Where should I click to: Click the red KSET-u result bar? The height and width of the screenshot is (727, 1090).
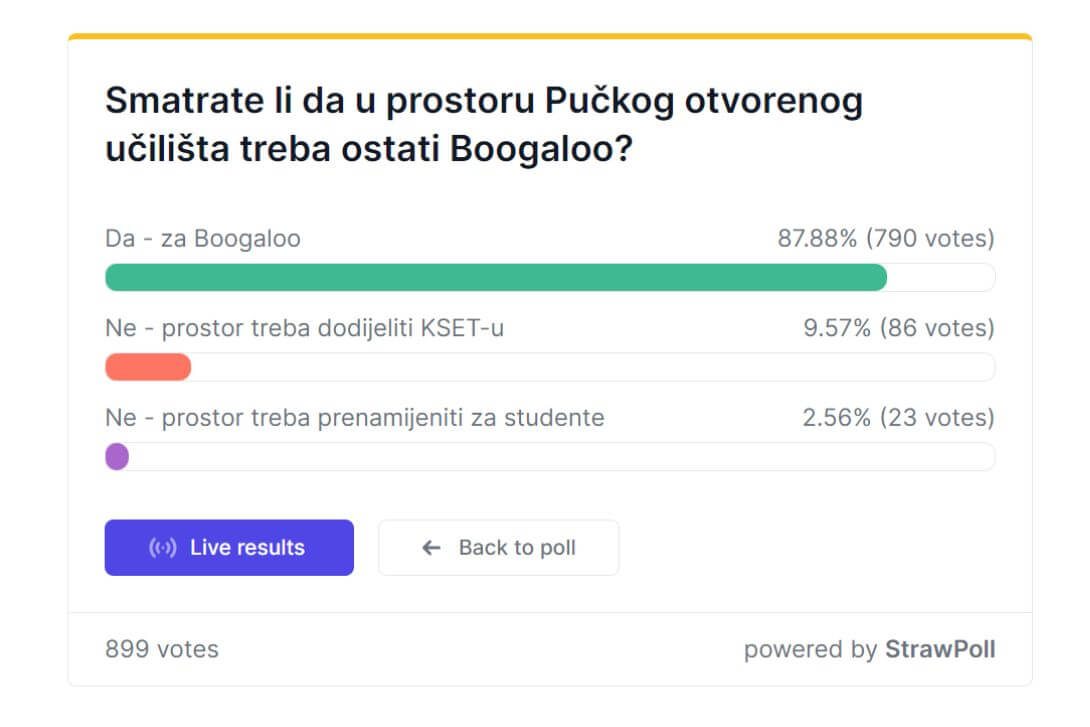[x=148, y=367]
